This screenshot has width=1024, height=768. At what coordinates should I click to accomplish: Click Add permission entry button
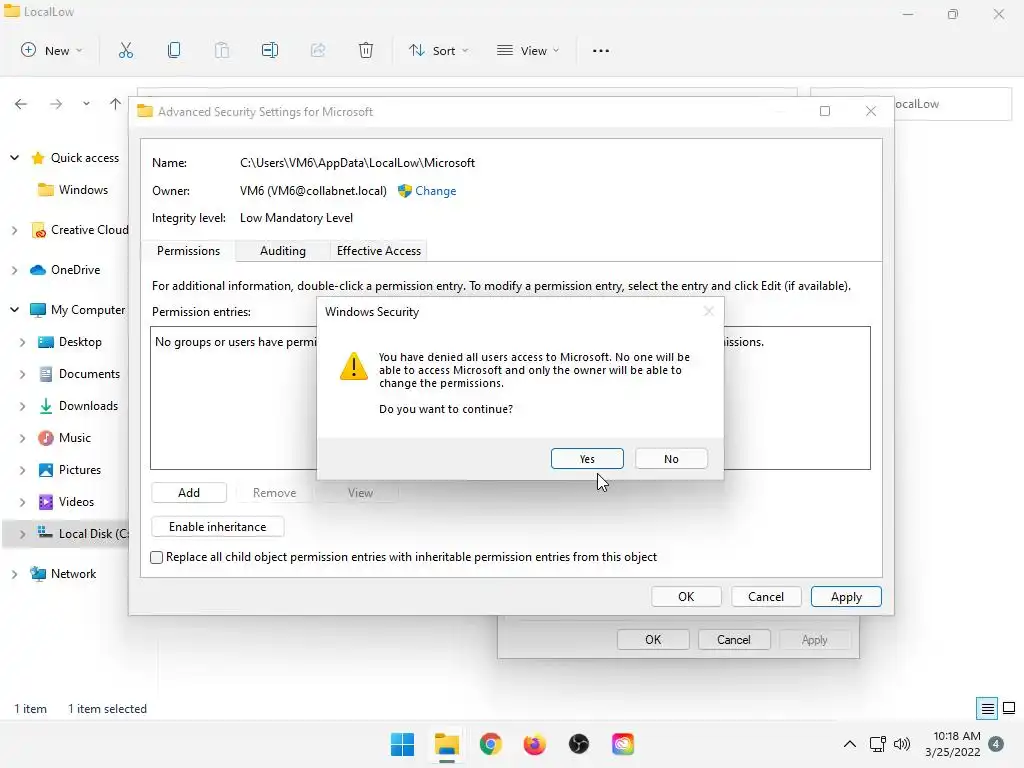[x=189, y=492]
